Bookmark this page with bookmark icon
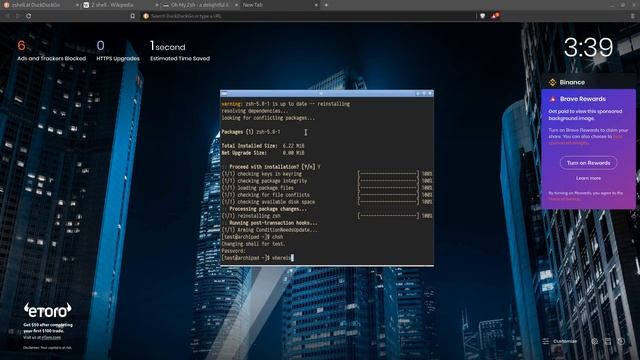The image size is (640, 360). pos(133,16)
